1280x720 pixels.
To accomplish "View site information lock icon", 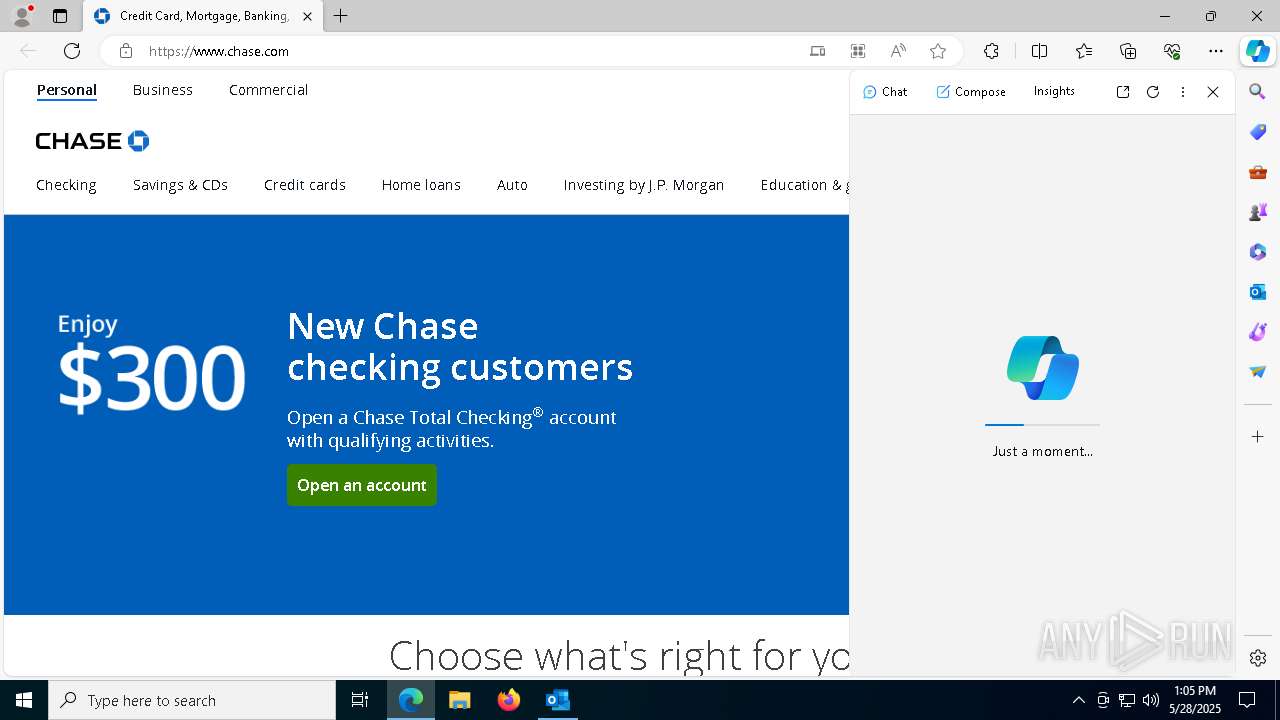I will click(x=126, y=51).
